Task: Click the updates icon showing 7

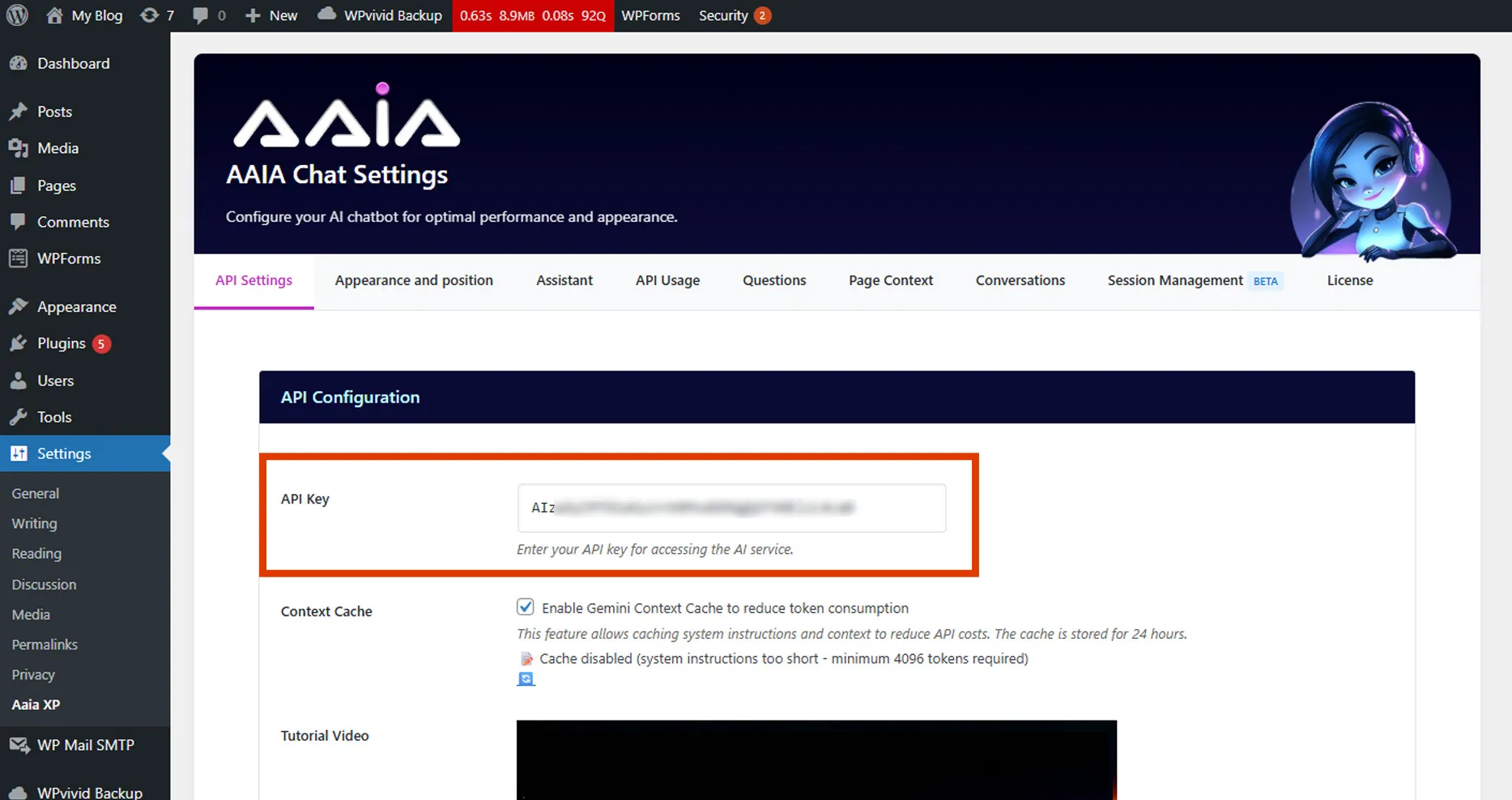Action: 149,15
